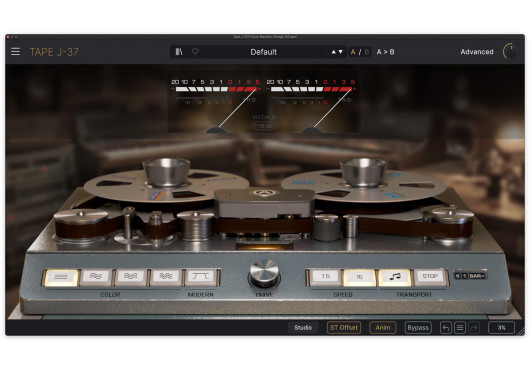Click the left tape reel

click(166, 182)
